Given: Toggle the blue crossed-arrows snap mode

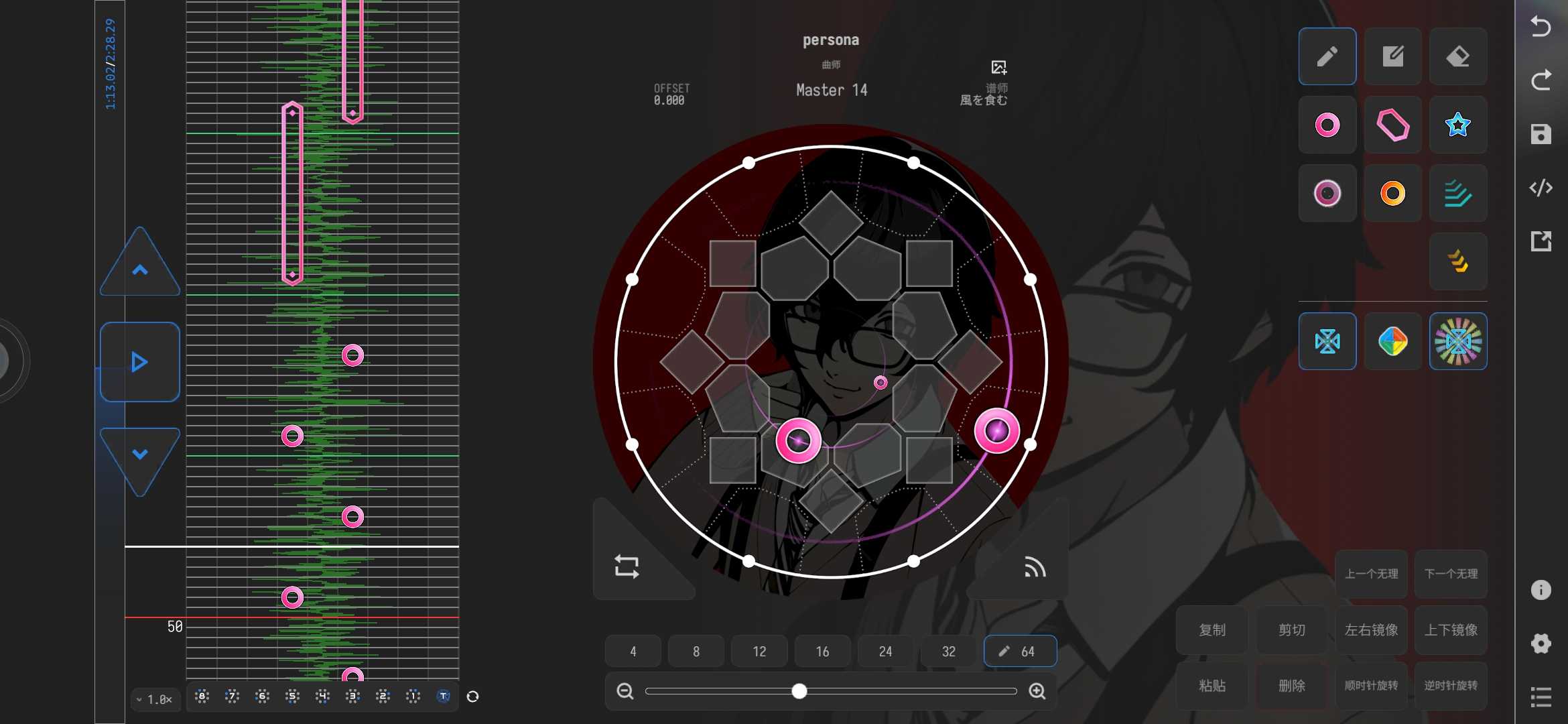Looking at the screenshot, I should (1327, 341).
